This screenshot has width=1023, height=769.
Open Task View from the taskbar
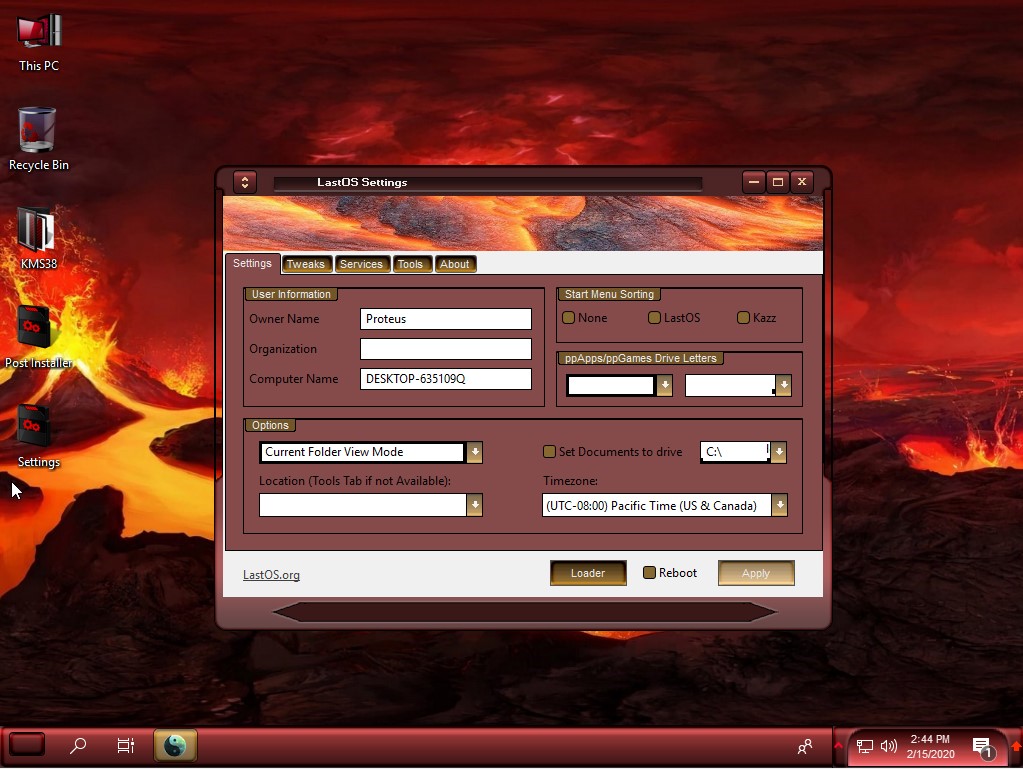coord(125,745)
